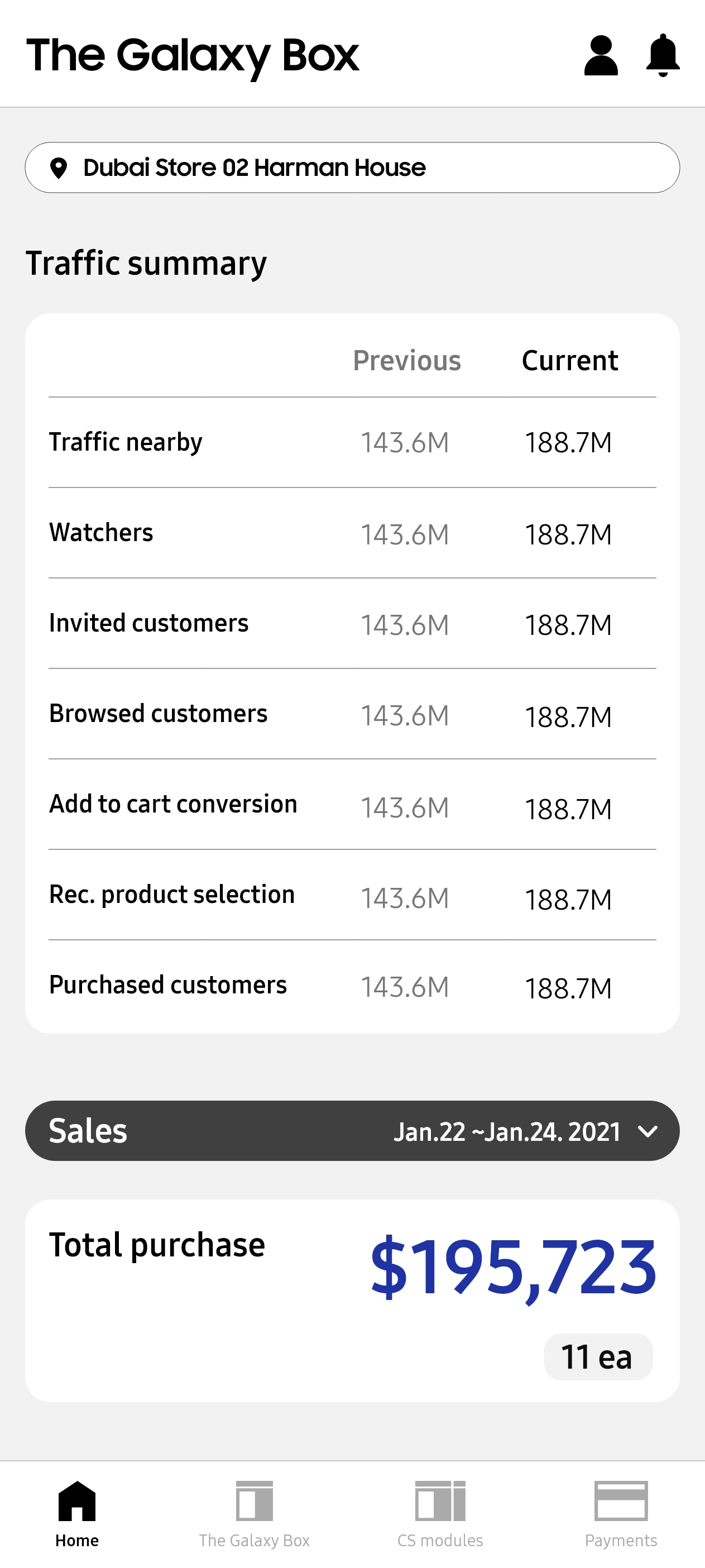705x1568 pixels.
Task: Expand the Sales date range chevron
Action: pos(648,1131)
